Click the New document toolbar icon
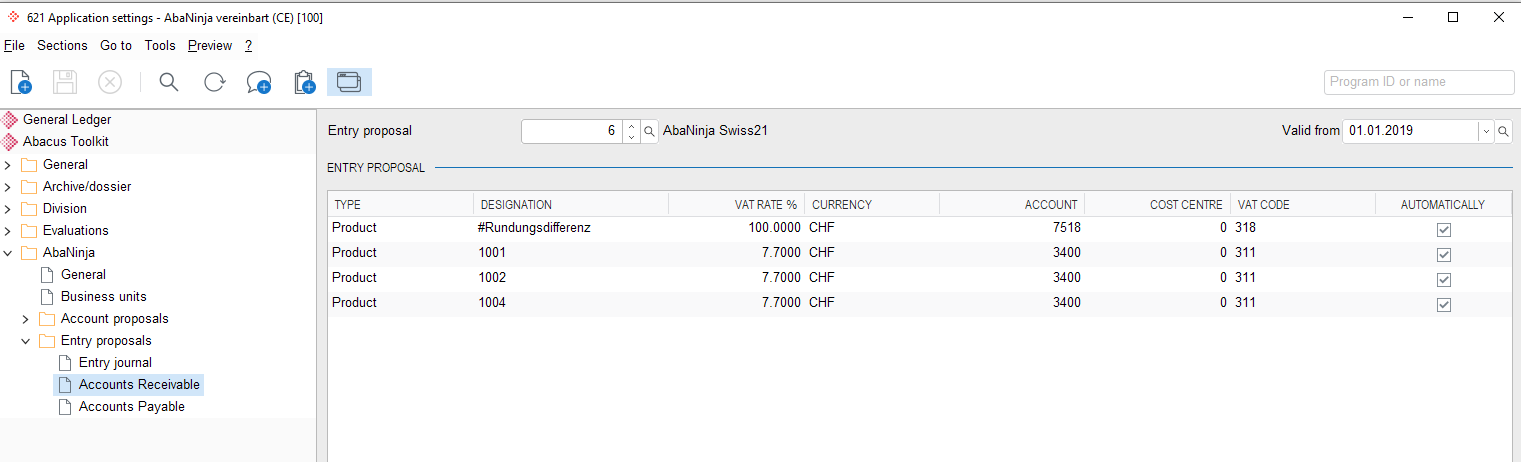Viewport: 1521px width, 462px height. (22, 82)
